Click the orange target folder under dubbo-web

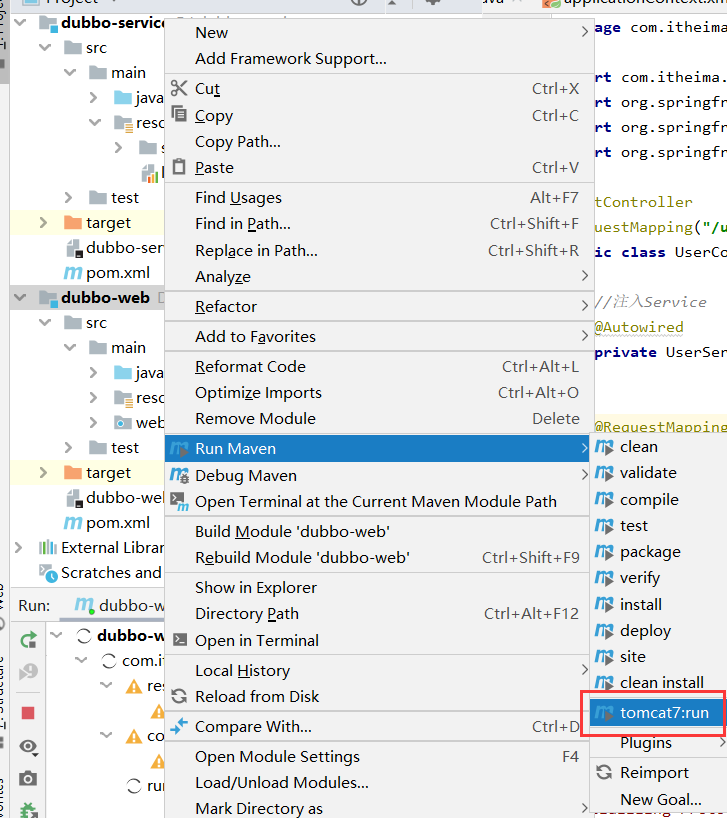[72, 472]
